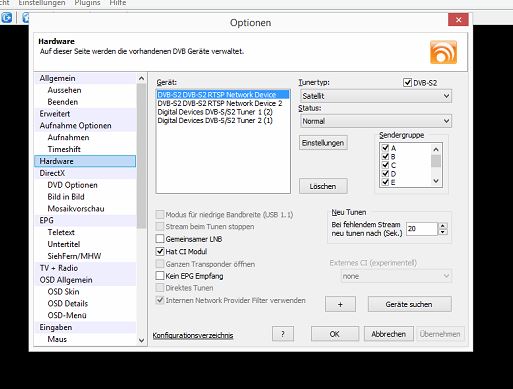Open the Beenden settings page
The image size is (513, 389).
click(63, 102)
